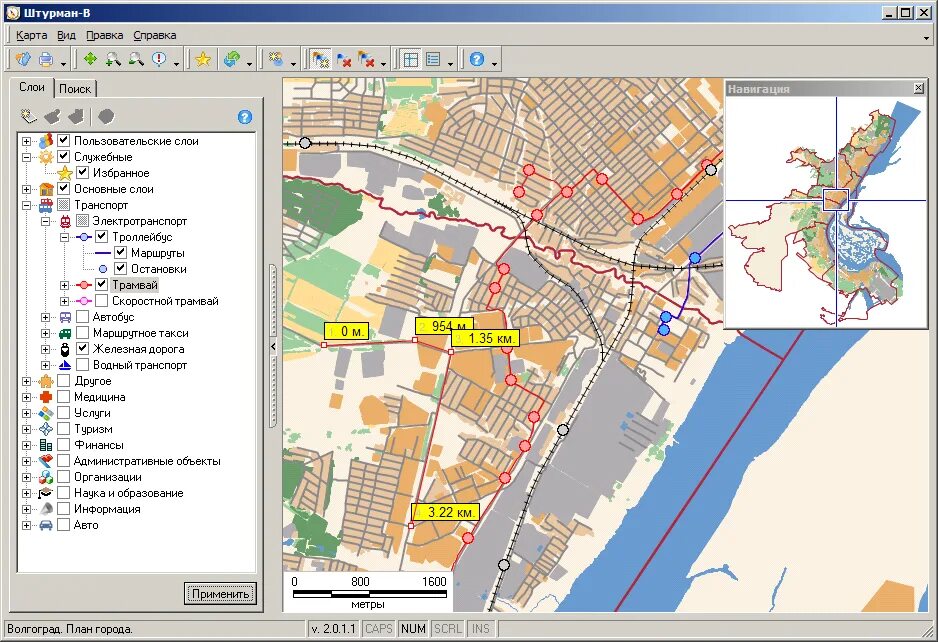The image size is (938, 642).
Task: Select the green pan/move map tool
Action: pyautogui.click(x=90, y=59)
